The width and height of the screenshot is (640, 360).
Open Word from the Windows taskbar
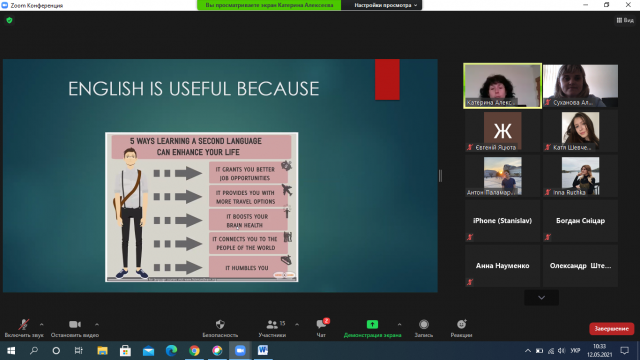263,350
